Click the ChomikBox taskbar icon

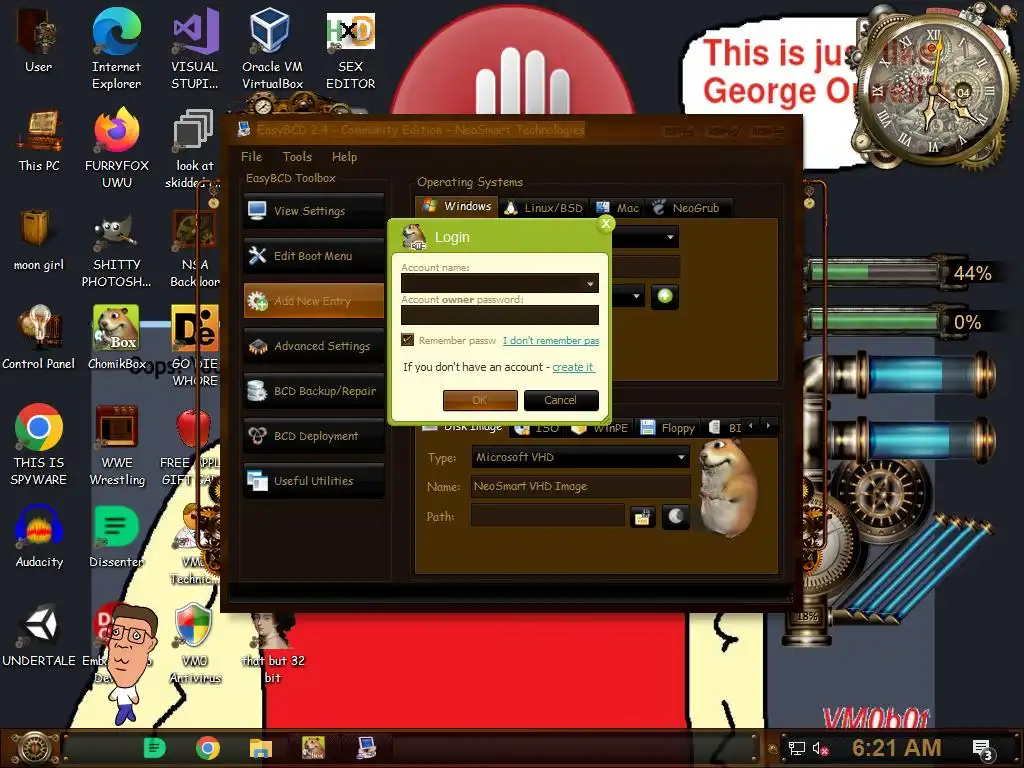[313, 747]
